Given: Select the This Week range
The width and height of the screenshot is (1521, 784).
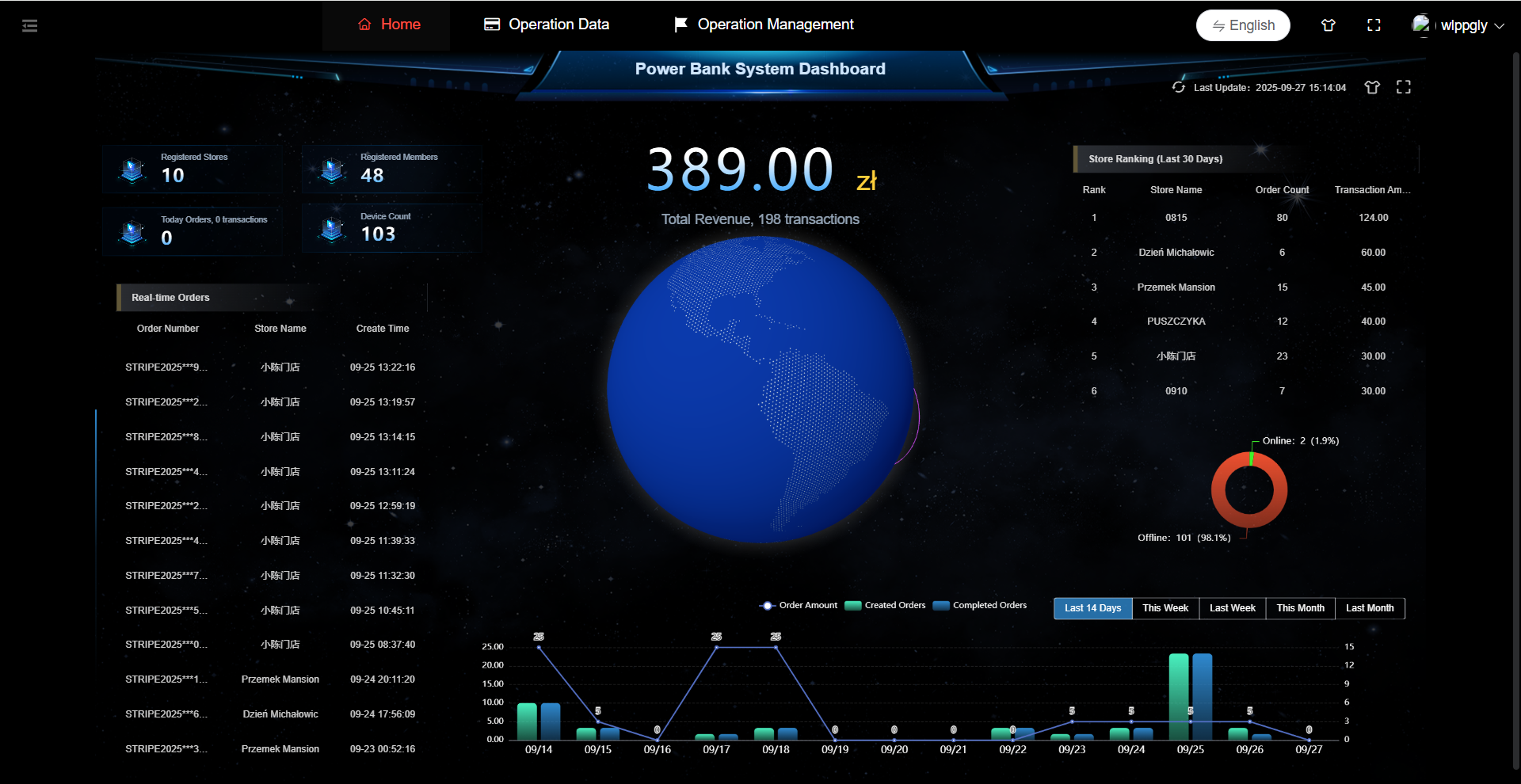Looking at the screenshot, I should 1165,608.
